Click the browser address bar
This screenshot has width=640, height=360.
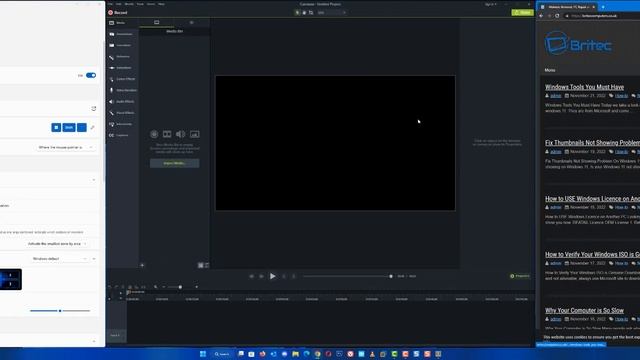point(602,16)
